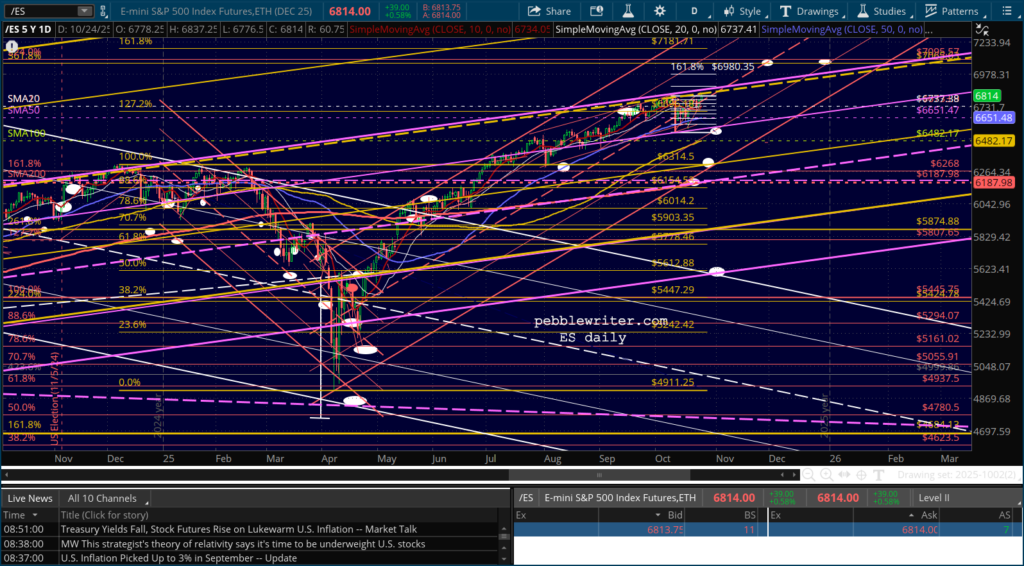Expand the /ES symbol selector dropdown arrow

(x=84, y=11)
